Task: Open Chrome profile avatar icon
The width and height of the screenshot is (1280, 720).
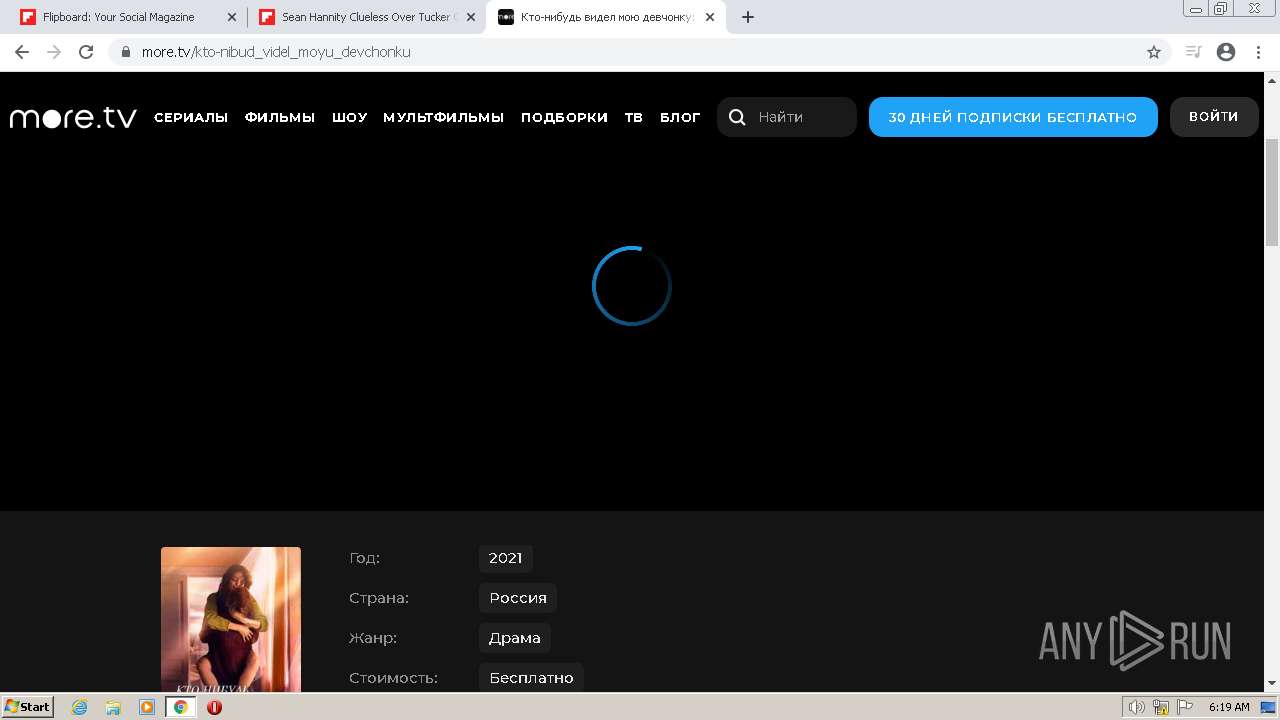Action: (x=1226, y=52)
